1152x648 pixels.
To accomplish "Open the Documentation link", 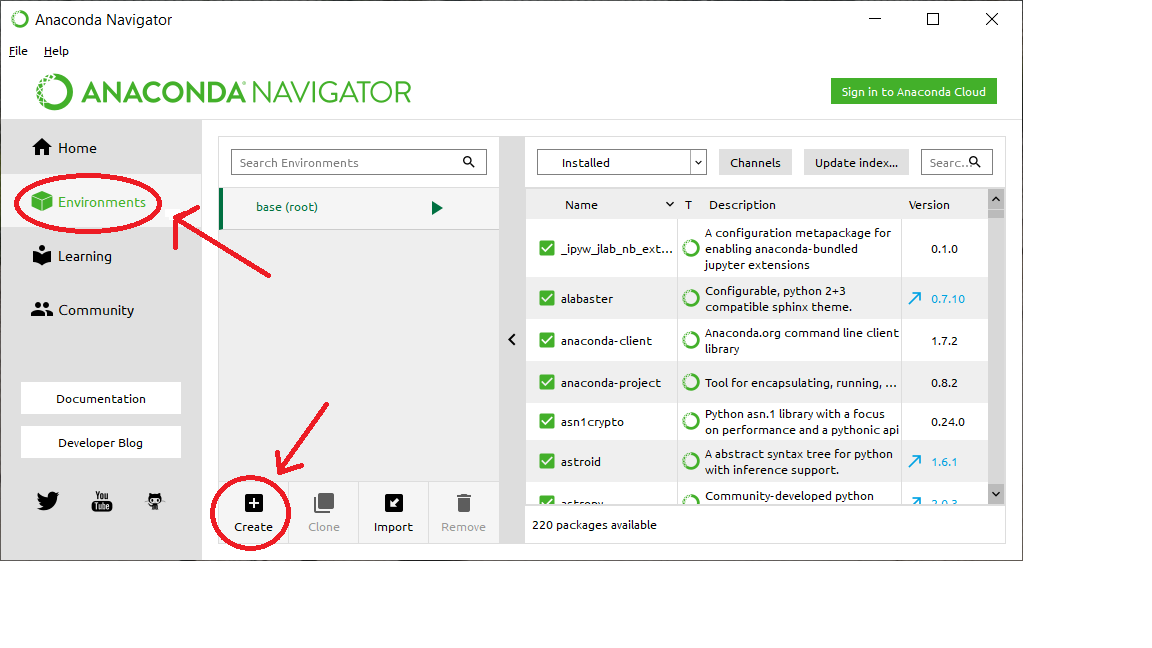I will [101, 398].
